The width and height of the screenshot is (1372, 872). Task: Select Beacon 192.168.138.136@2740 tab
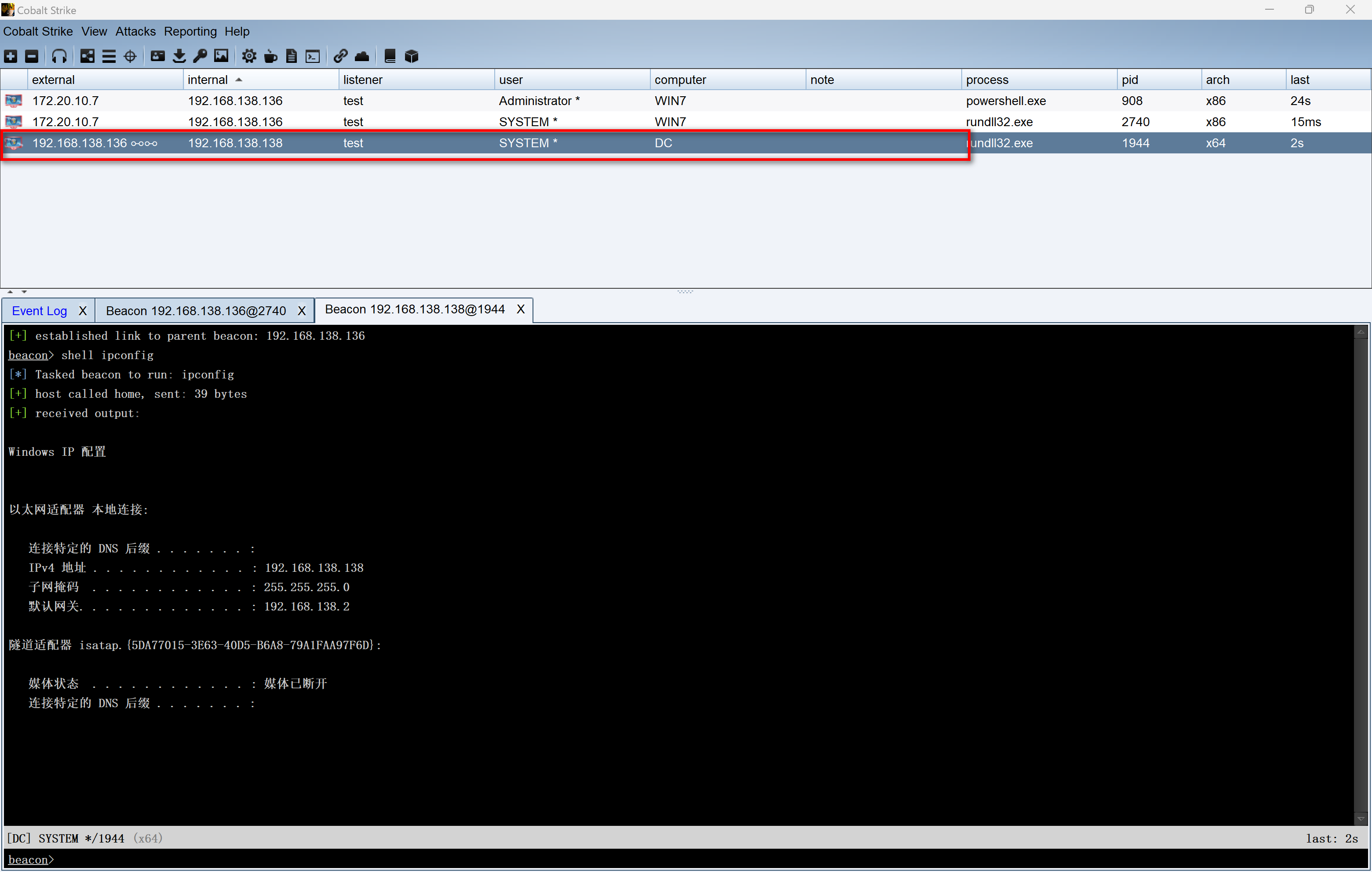[x=195, y=311]
